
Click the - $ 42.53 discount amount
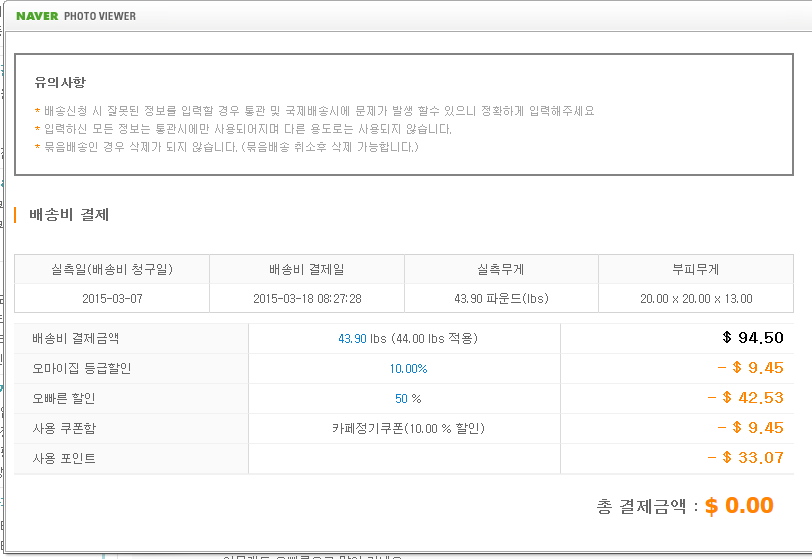tap(750, 398)
